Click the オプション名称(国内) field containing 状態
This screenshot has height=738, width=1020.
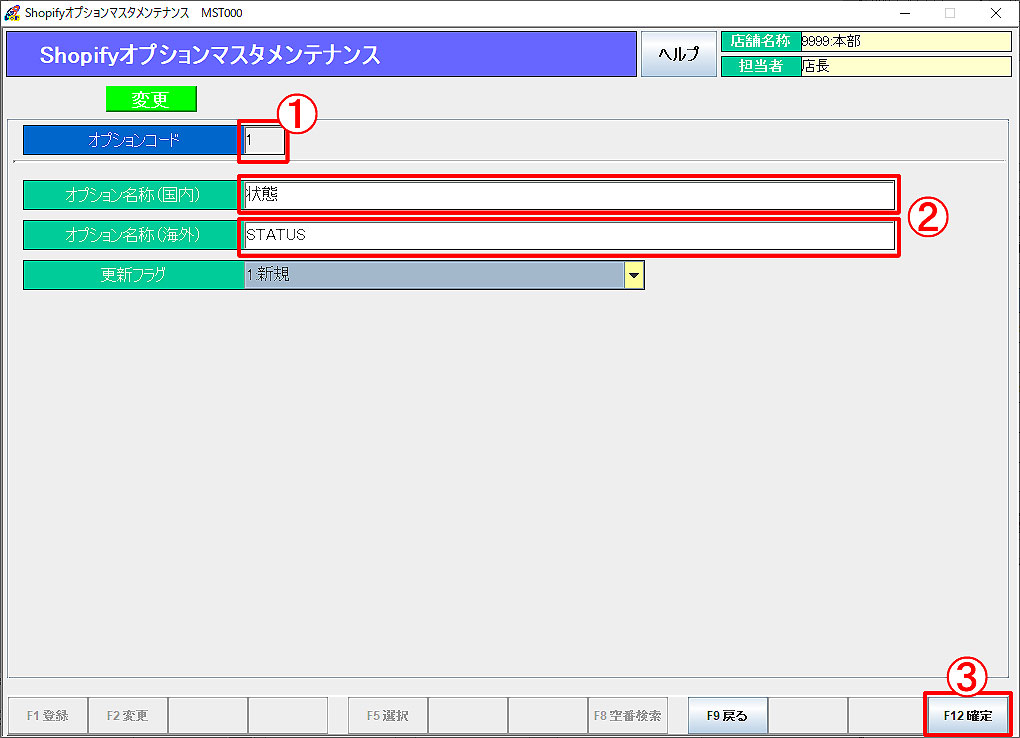click(x=569, y=195)
